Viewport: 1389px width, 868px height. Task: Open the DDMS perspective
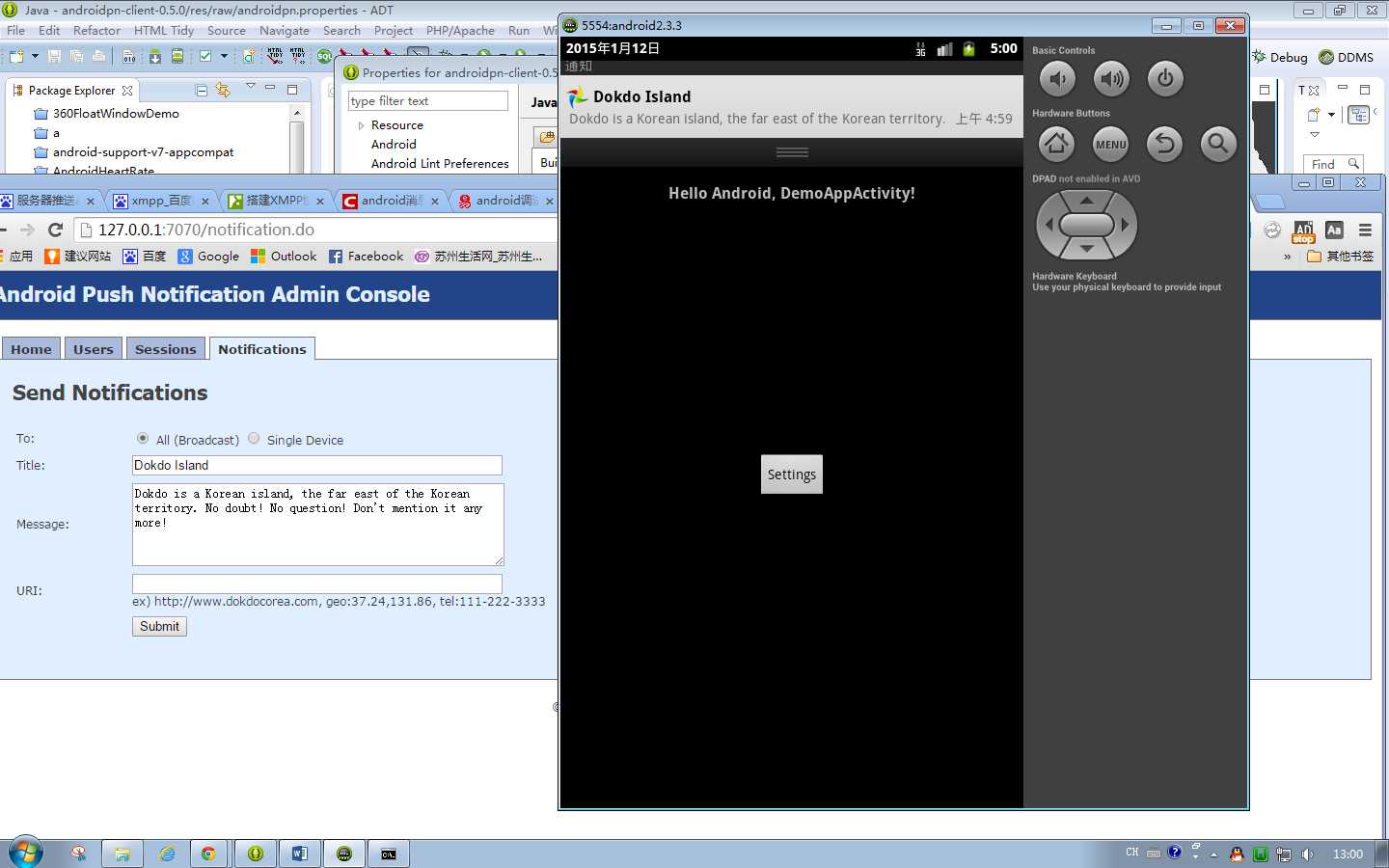[1346, 57]
